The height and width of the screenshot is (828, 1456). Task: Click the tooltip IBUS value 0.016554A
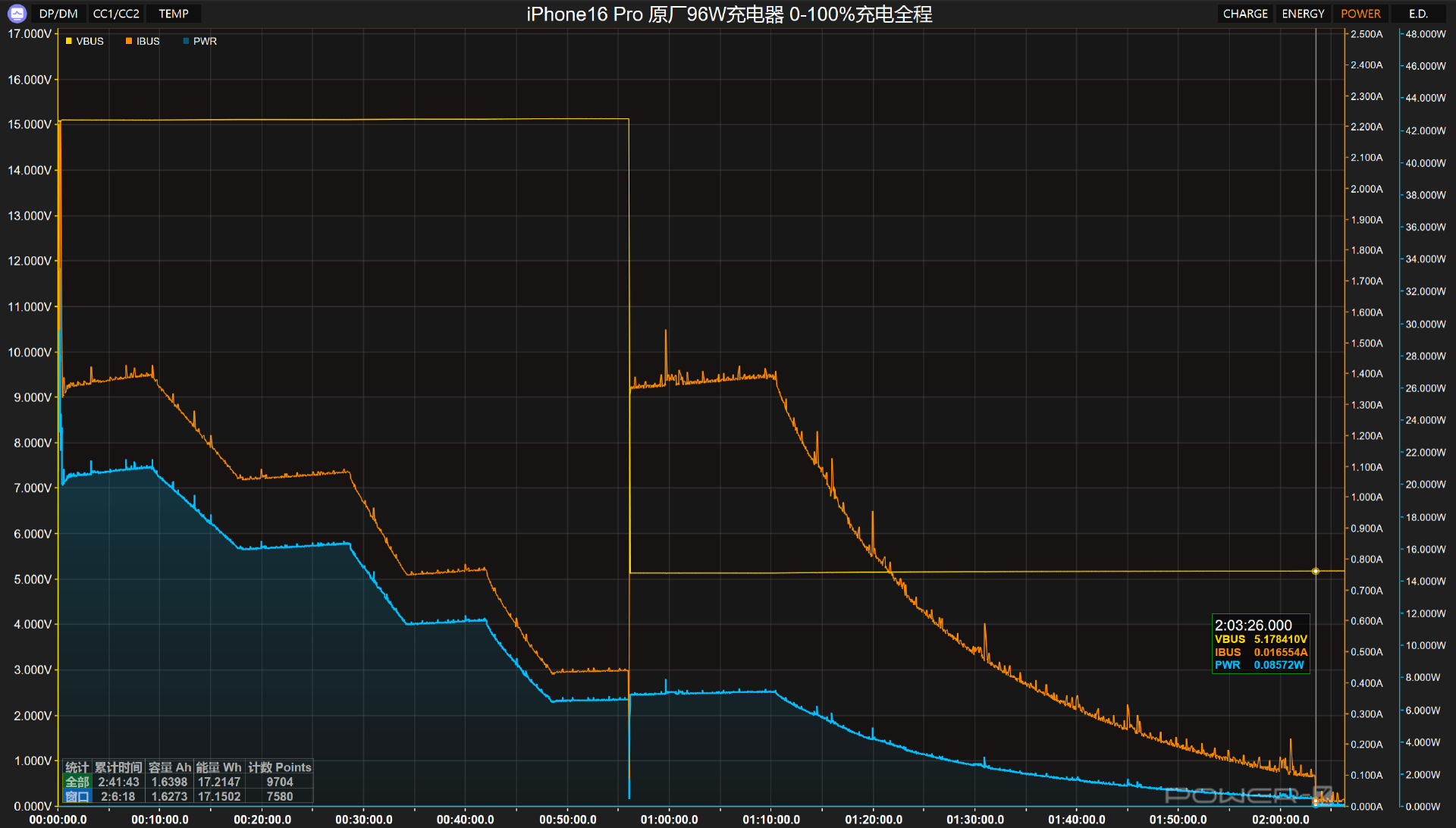[1281, 652]
